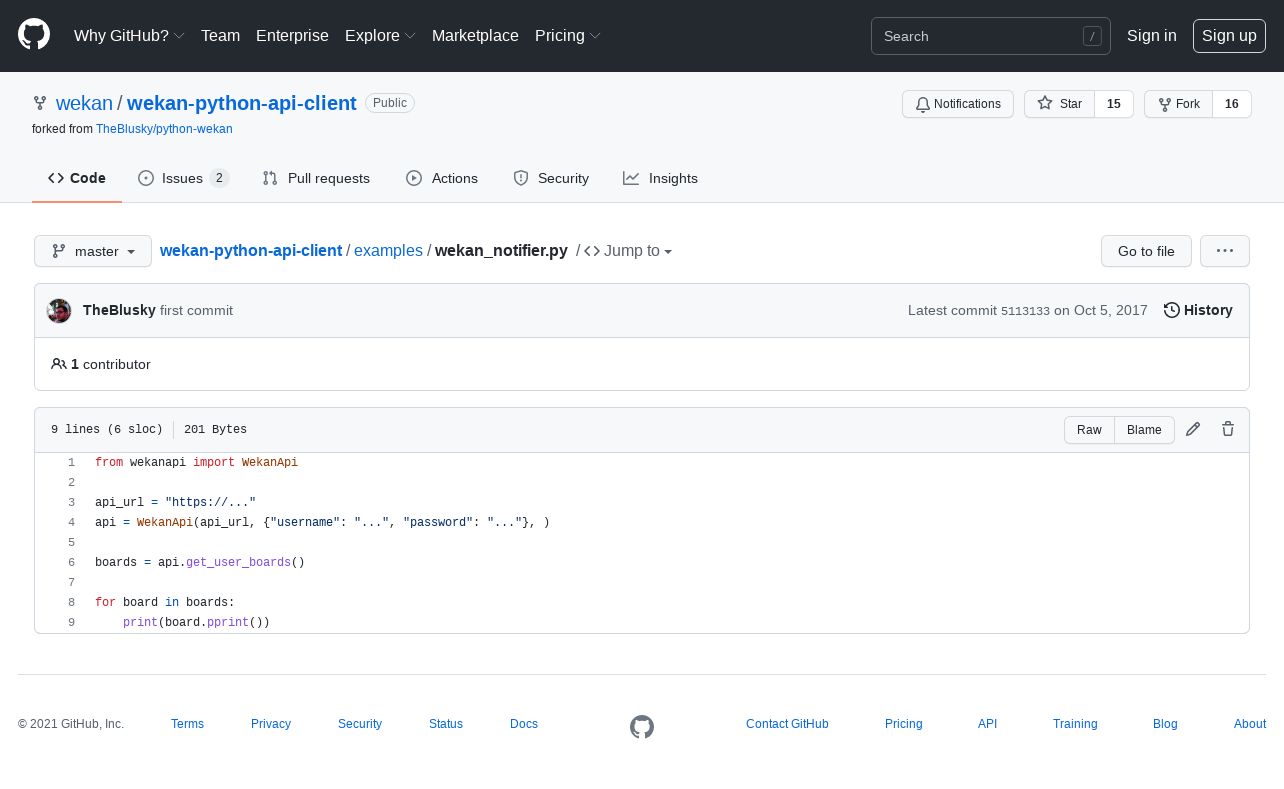Switch to the Insights tab
This screenshot has height=789, width=1284.
click(x=660, y=178)
